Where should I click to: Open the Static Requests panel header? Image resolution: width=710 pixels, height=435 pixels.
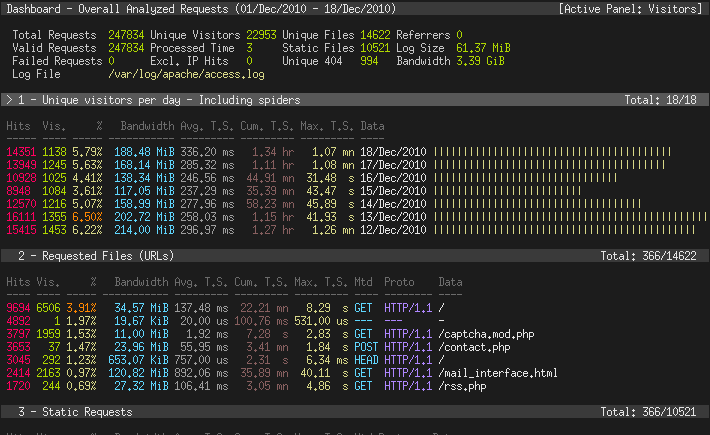(355, 412)
